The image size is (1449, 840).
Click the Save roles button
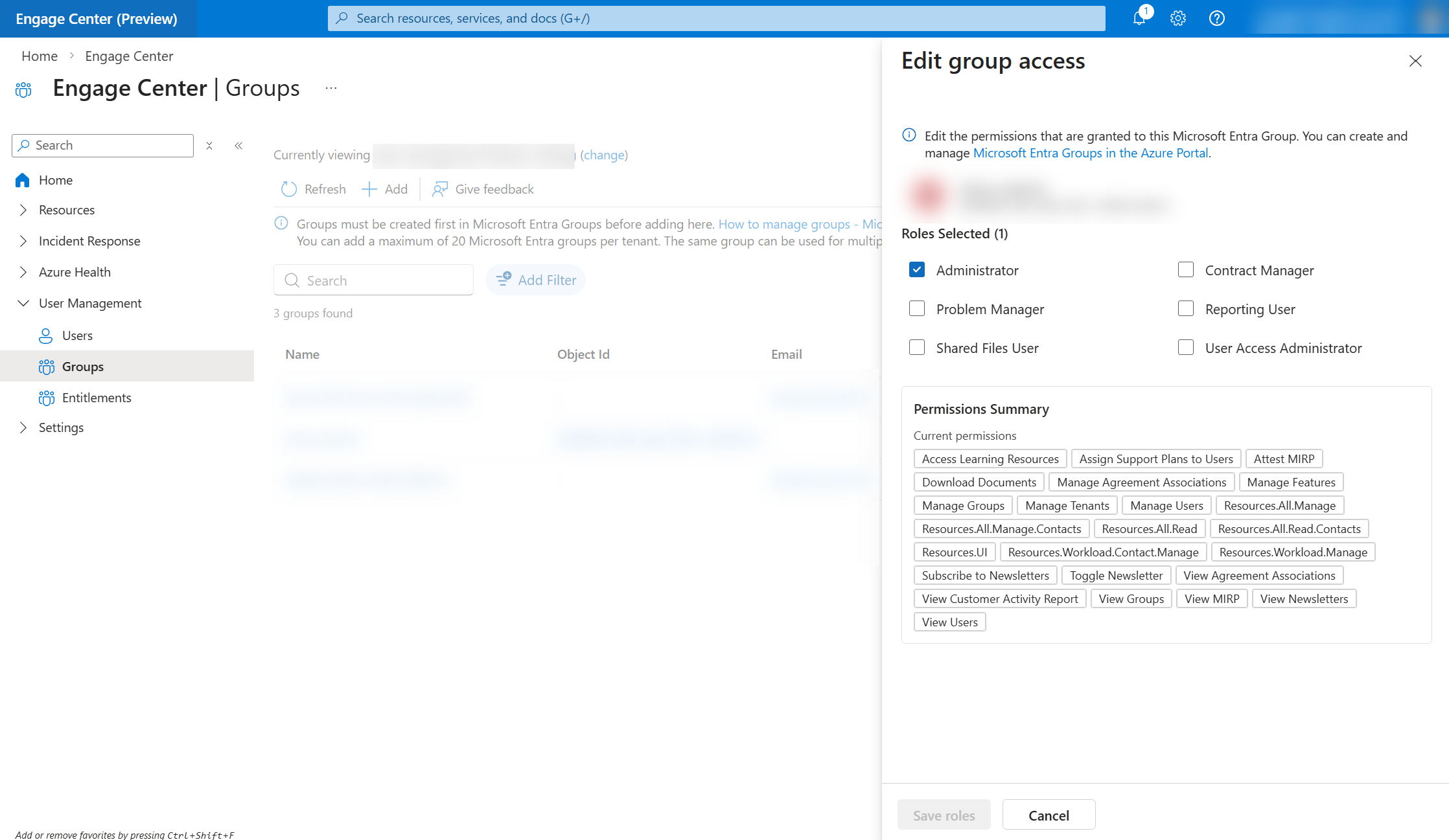pyautogui.click(x=944, y=815)
